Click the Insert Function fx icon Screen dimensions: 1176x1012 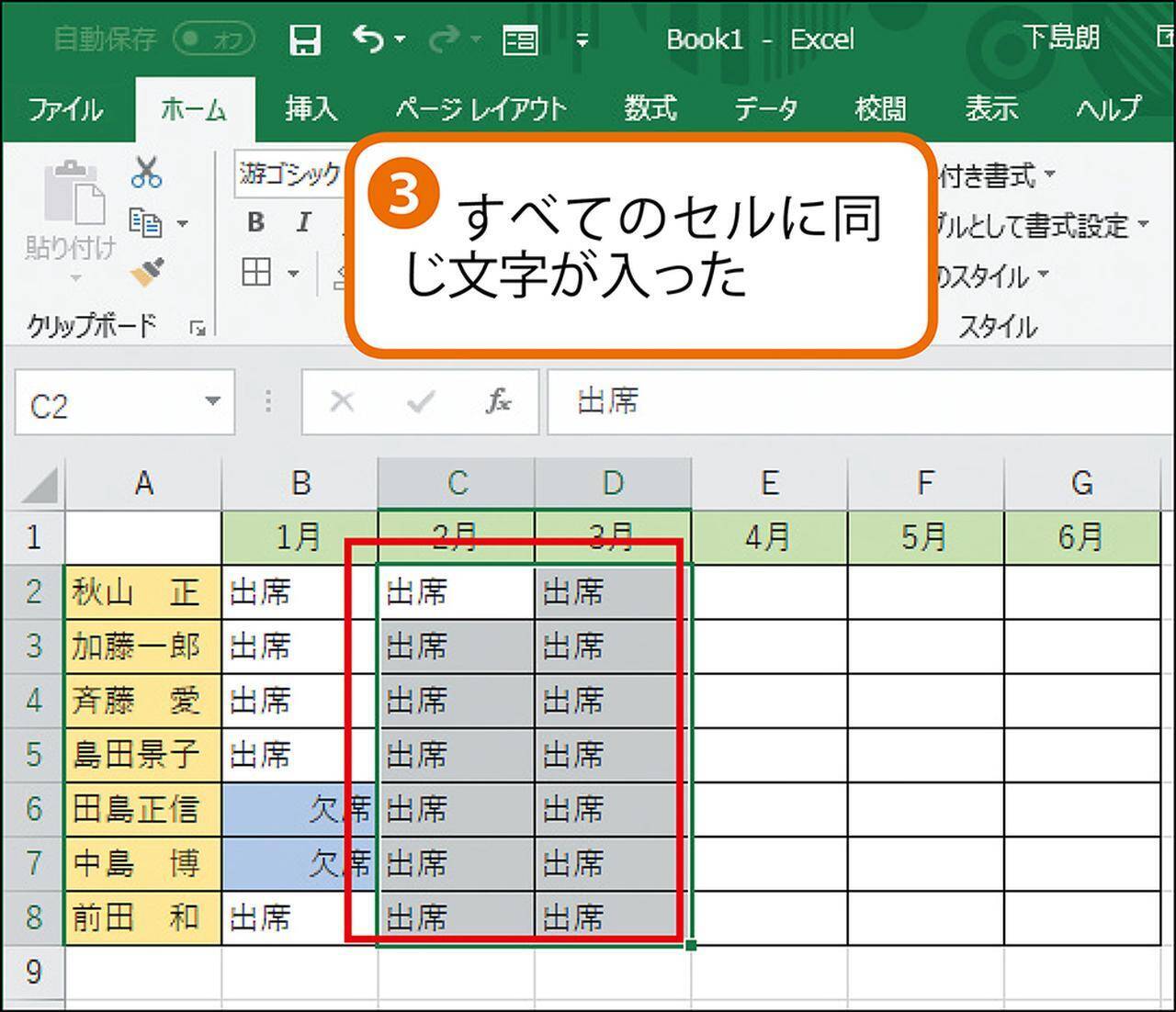[x=498, y=401]
